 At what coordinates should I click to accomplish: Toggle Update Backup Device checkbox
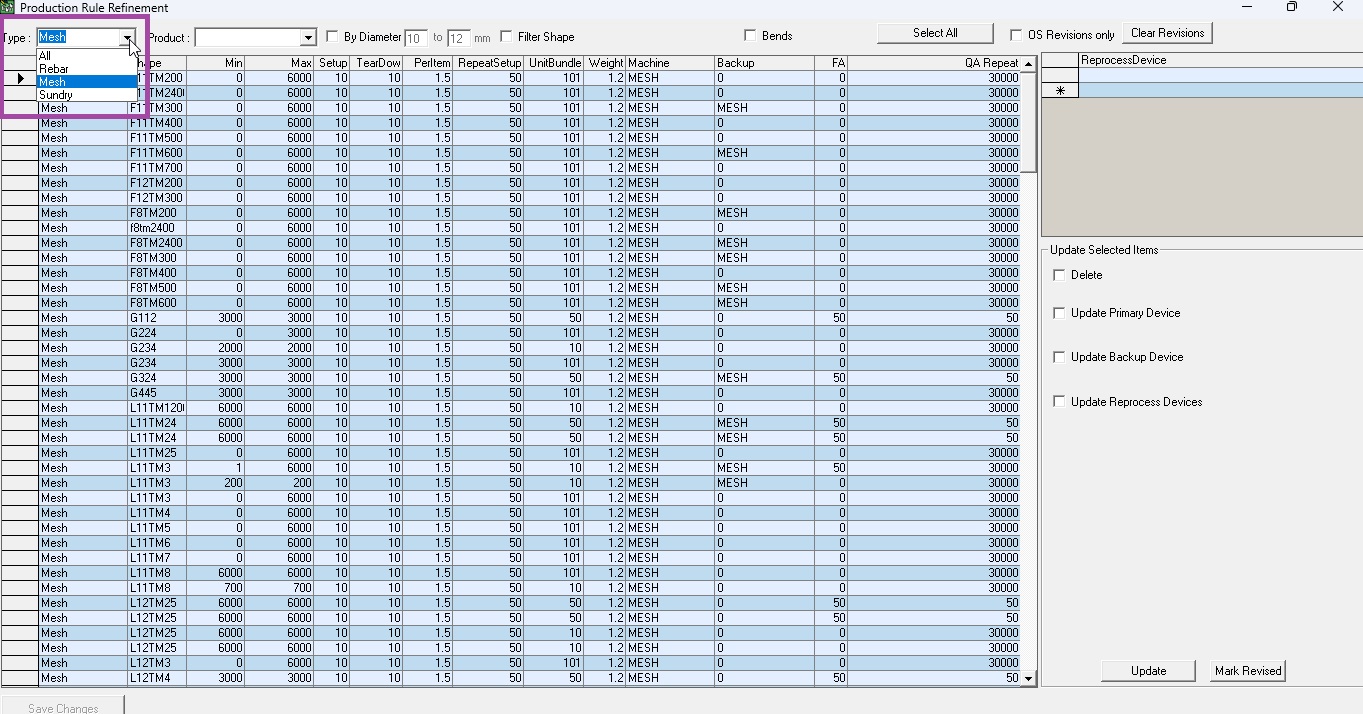pos(1060,357)
